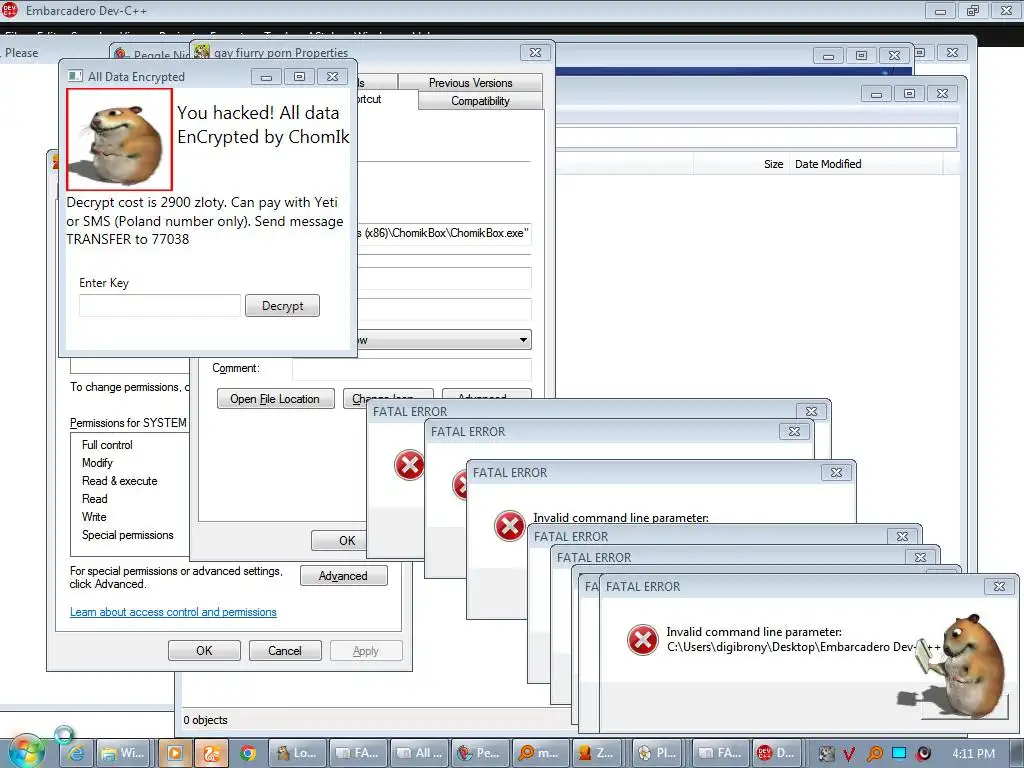The image size is (1024, 768).
Task: Switch to the m... magnifier taskbar window
Action: point(540,753)
